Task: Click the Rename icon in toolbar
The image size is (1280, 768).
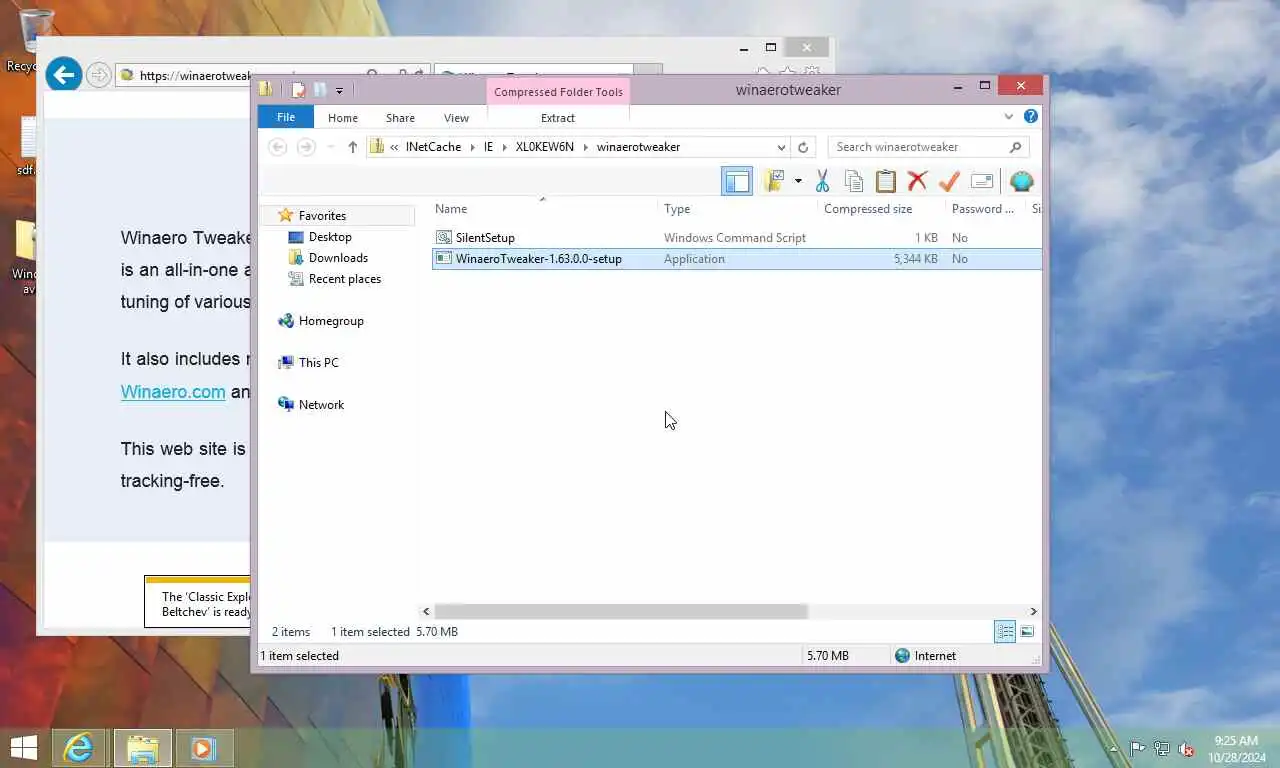Action: pos(982,181)
